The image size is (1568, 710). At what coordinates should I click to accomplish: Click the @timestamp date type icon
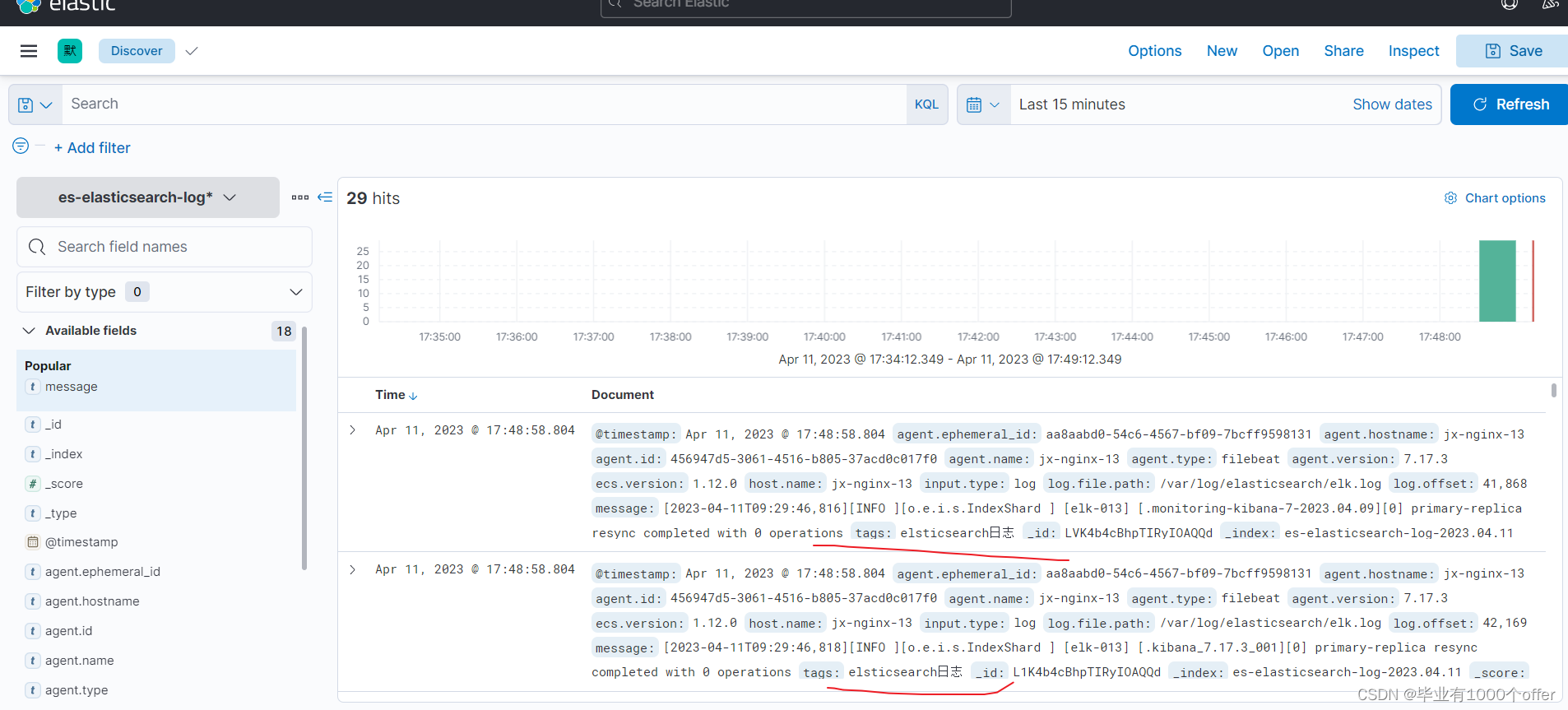(x=33, y=542)
